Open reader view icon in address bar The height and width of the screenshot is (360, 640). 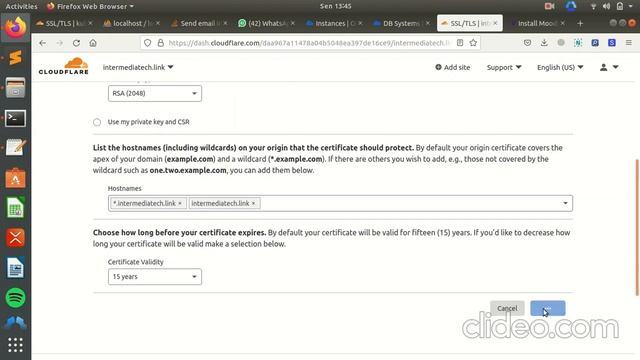tap(460, 43)
